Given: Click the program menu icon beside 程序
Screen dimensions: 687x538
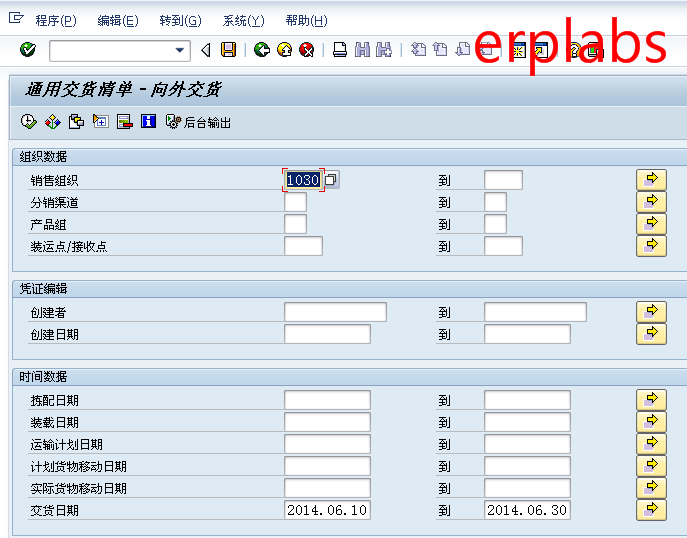Looking at the screenshot, I should pyautogui.click(x=16, y=18).
